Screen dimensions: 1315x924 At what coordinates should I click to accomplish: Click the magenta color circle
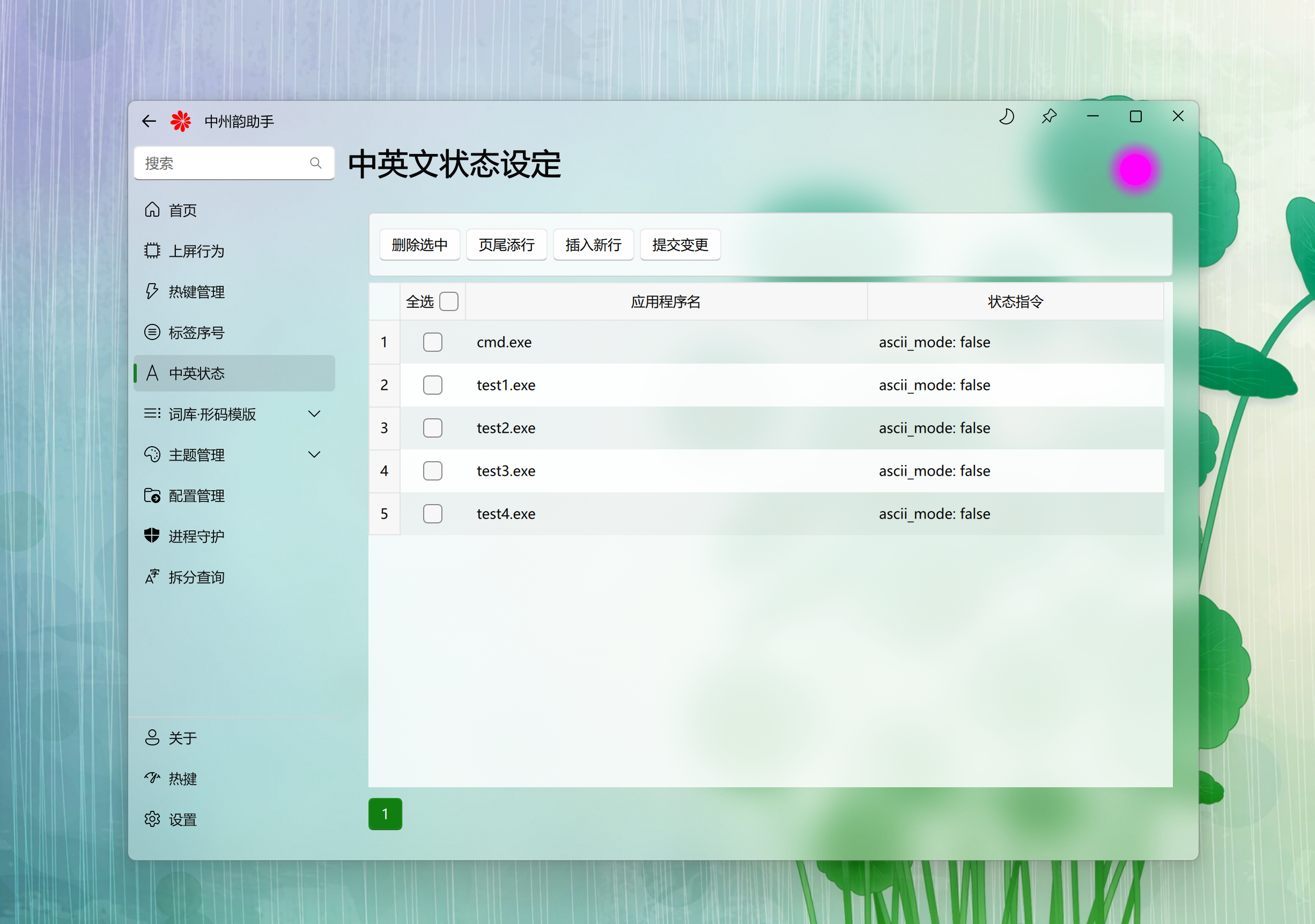[1135, 170]
